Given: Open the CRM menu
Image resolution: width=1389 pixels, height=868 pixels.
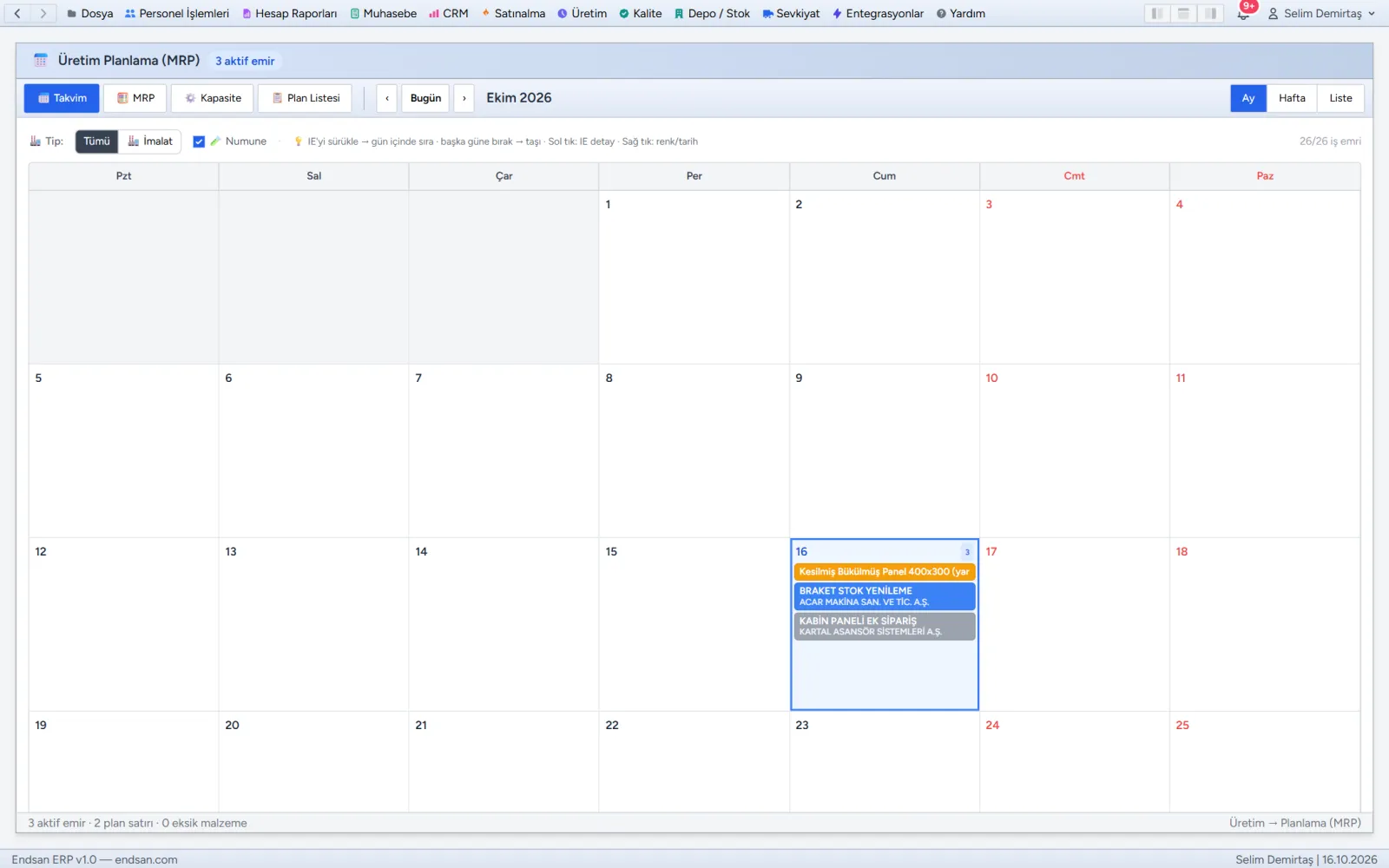Looking at the screenshot, I should click(449, 13).
